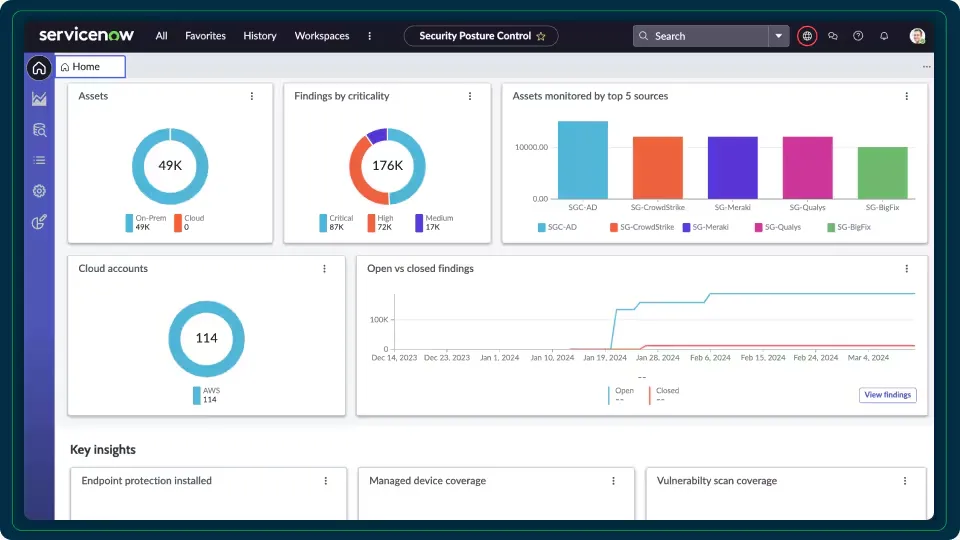960x540 pixels.
Task: Open the more navigation options dots
Action: pyautogui.click(x=369, y=36)
